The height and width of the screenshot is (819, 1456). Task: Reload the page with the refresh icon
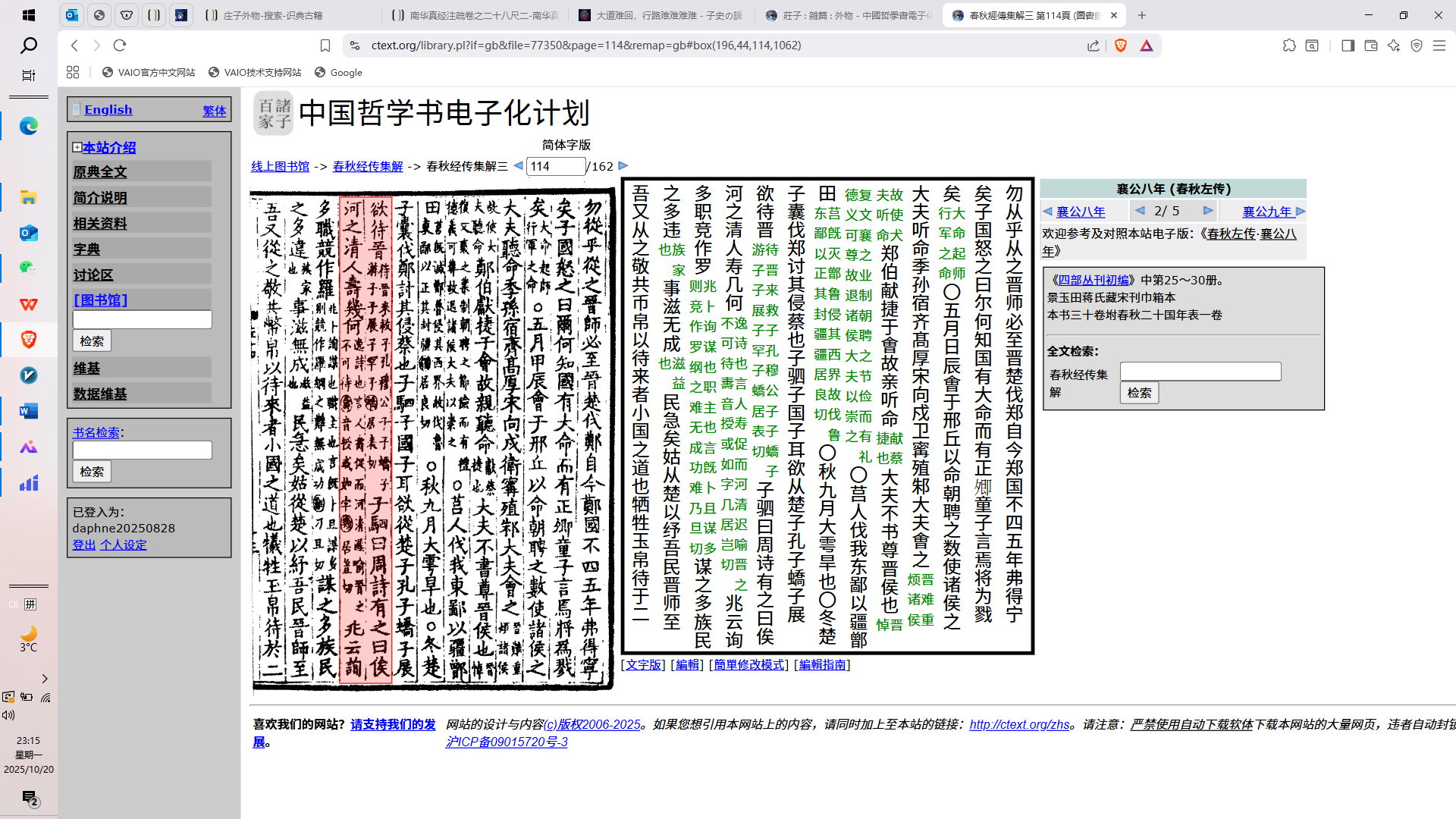pos(120,45)
